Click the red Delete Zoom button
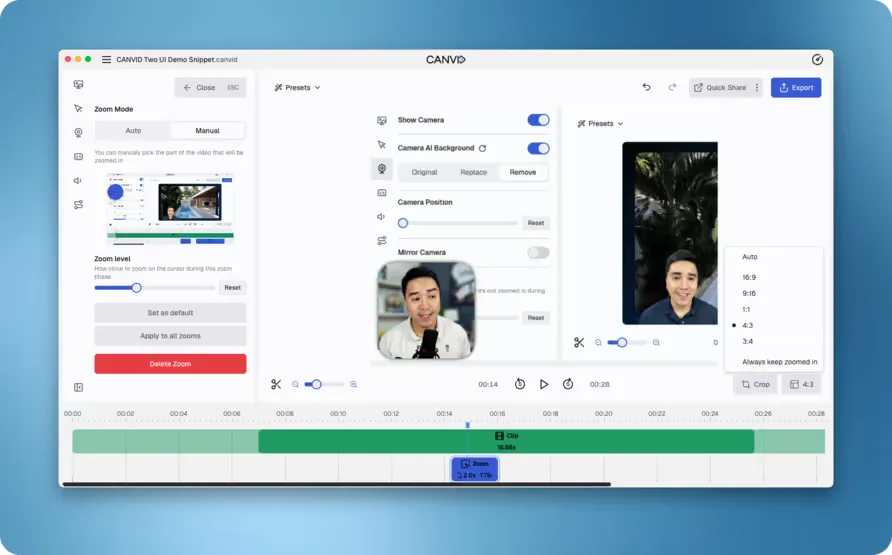The width and height of the screenshot is (892, 555). [170, 364]
